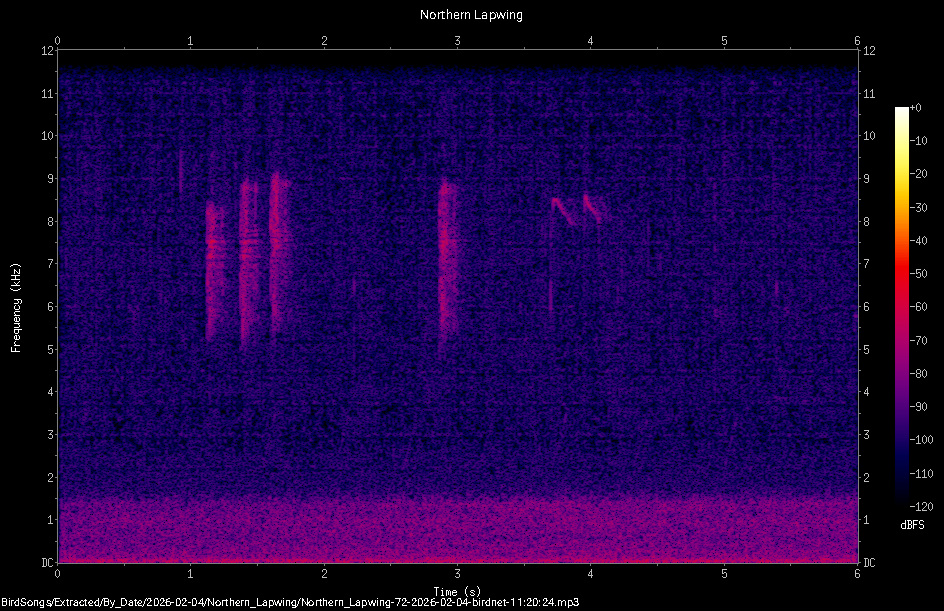Click the Northern Lapwing title text
The image size is (944, 611).
coord(471,14)
